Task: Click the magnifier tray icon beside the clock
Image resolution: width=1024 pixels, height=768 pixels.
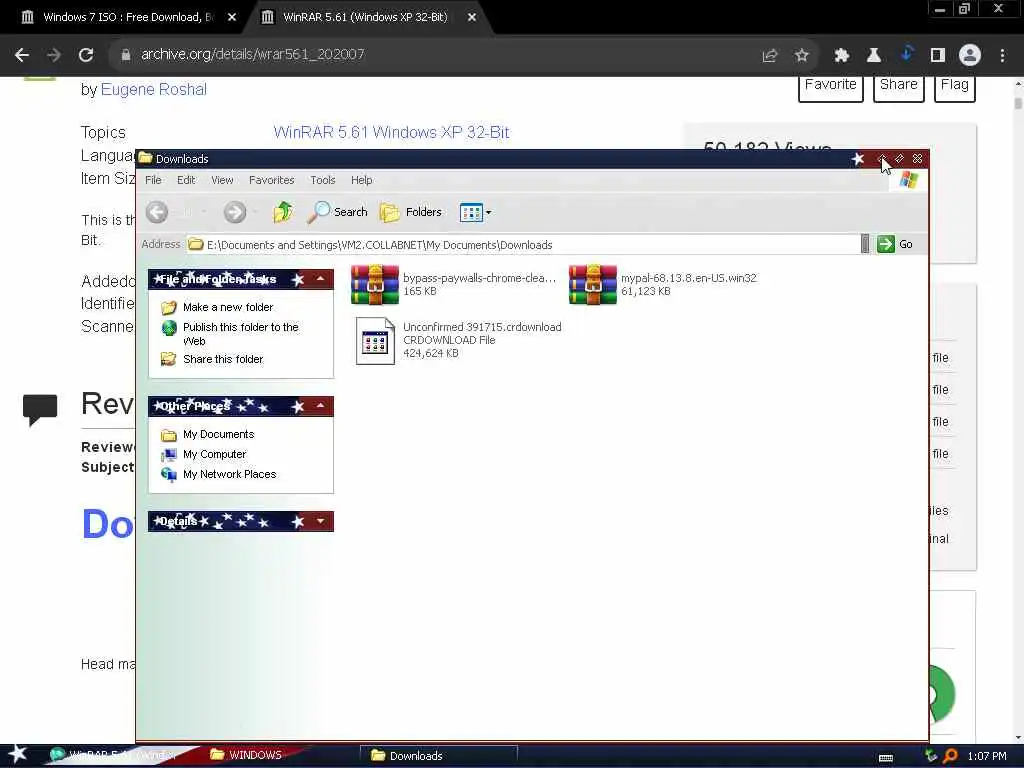Action: (x=950, y=756)
